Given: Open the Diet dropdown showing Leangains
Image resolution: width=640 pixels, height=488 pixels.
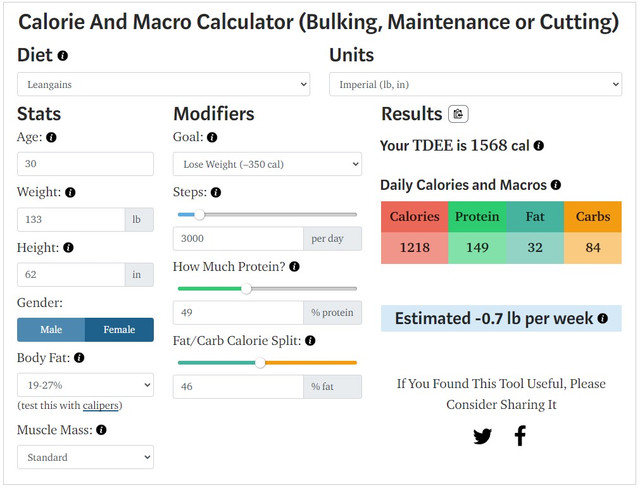Looking at the screenshot, I should (163, 85).
